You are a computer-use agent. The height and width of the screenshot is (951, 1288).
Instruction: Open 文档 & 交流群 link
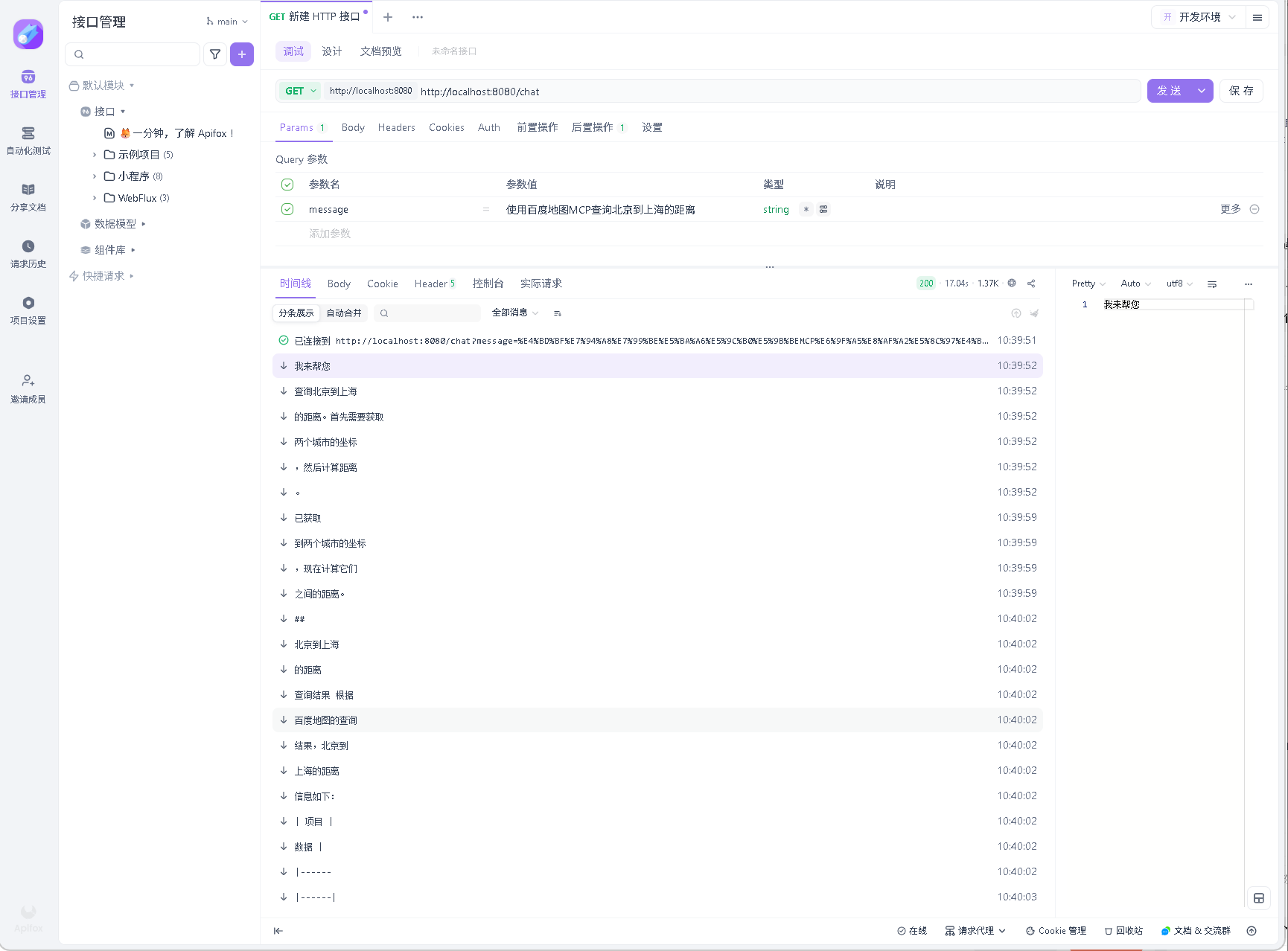click(1196, 931)
